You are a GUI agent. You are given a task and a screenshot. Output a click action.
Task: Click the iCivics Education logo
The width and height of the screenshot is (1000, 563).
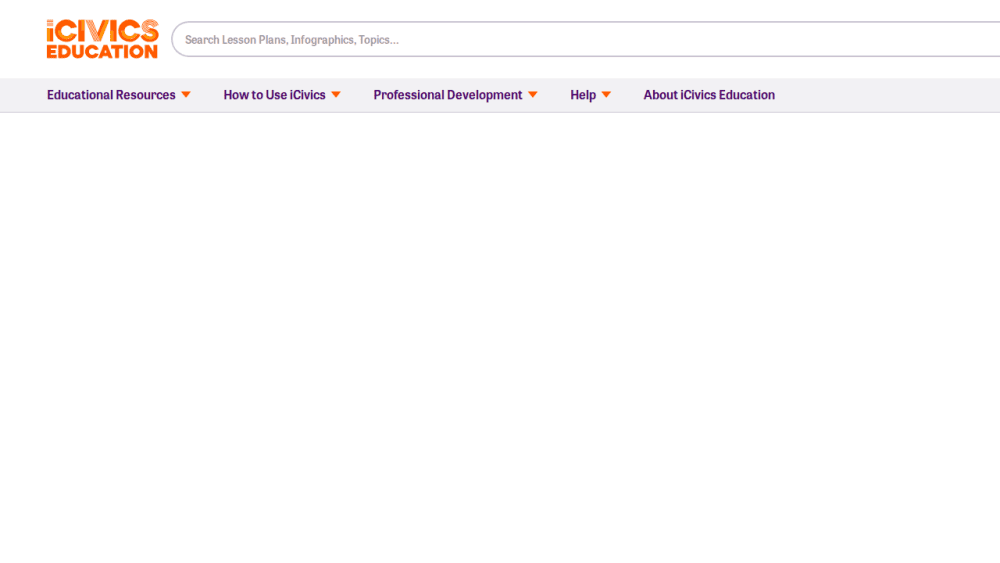tap(102, 39)
